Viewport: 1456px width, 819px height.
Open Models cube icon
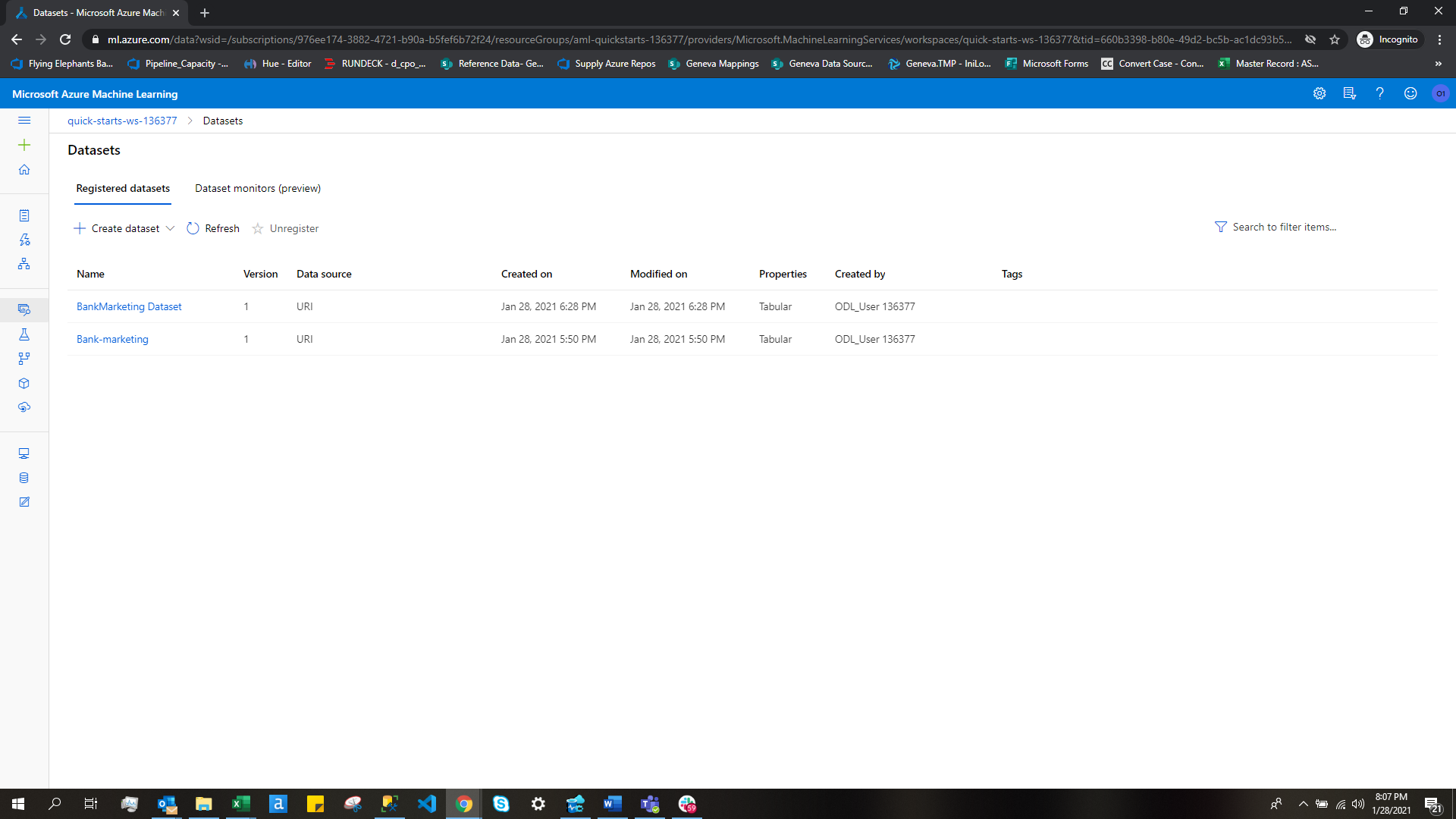coord(24,384)
